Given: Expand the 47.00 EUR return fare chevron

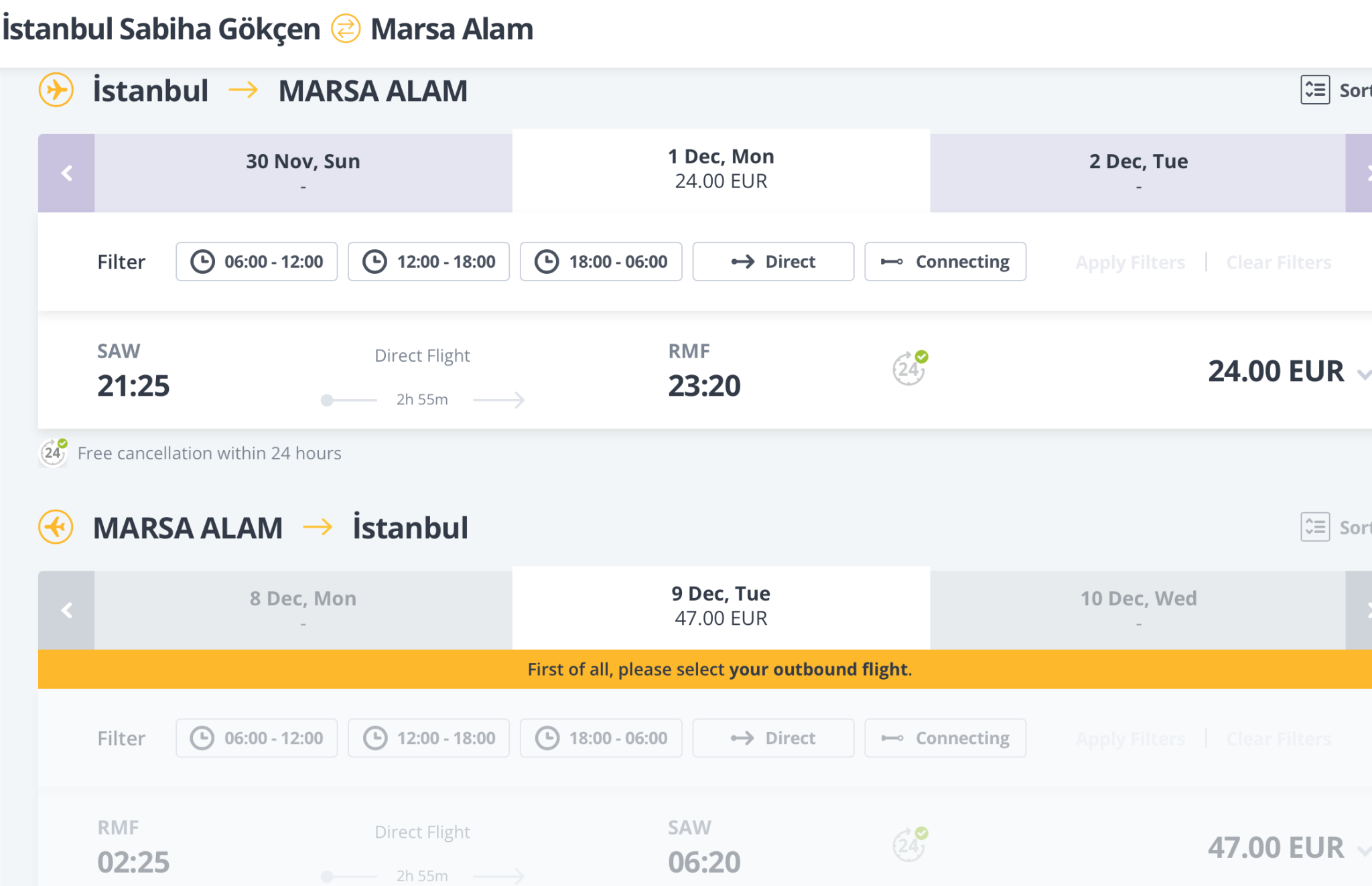Looking at the screenshot, I should coord(1363,851).
